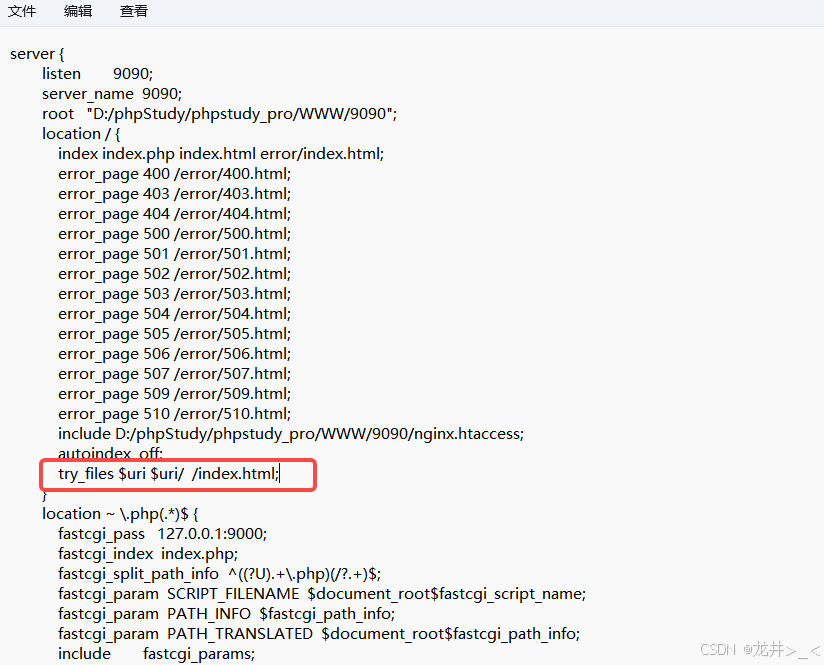Click the error_page 404 line
Viewport: 824px width, 665px height.
(174, 213)
